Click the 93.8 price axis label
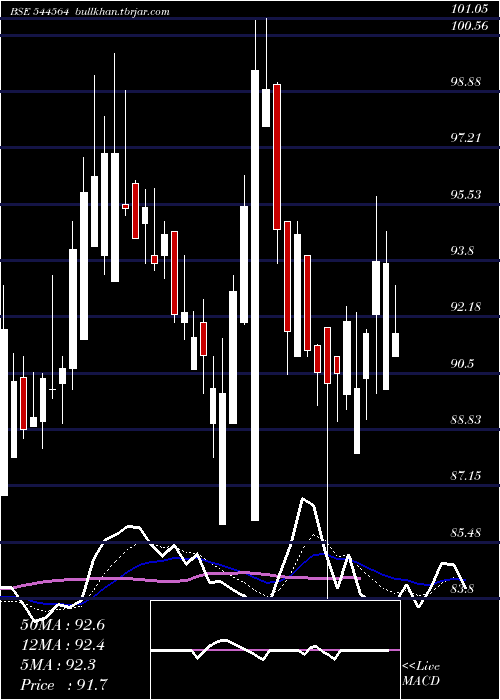500x700 pixels. click(463, 250)
